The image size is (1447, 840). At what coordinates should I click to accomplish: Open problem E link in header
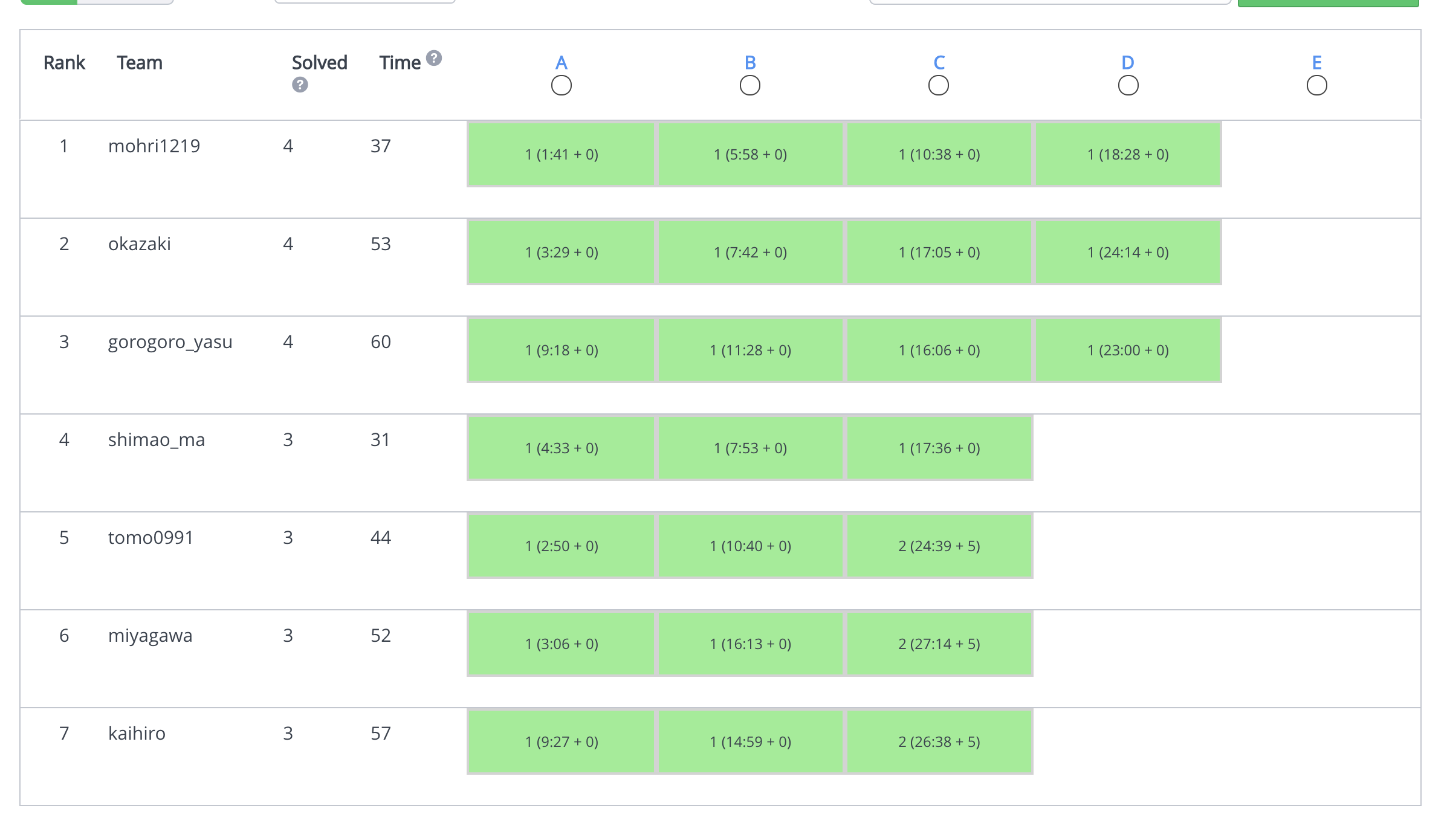(1316, 62)
